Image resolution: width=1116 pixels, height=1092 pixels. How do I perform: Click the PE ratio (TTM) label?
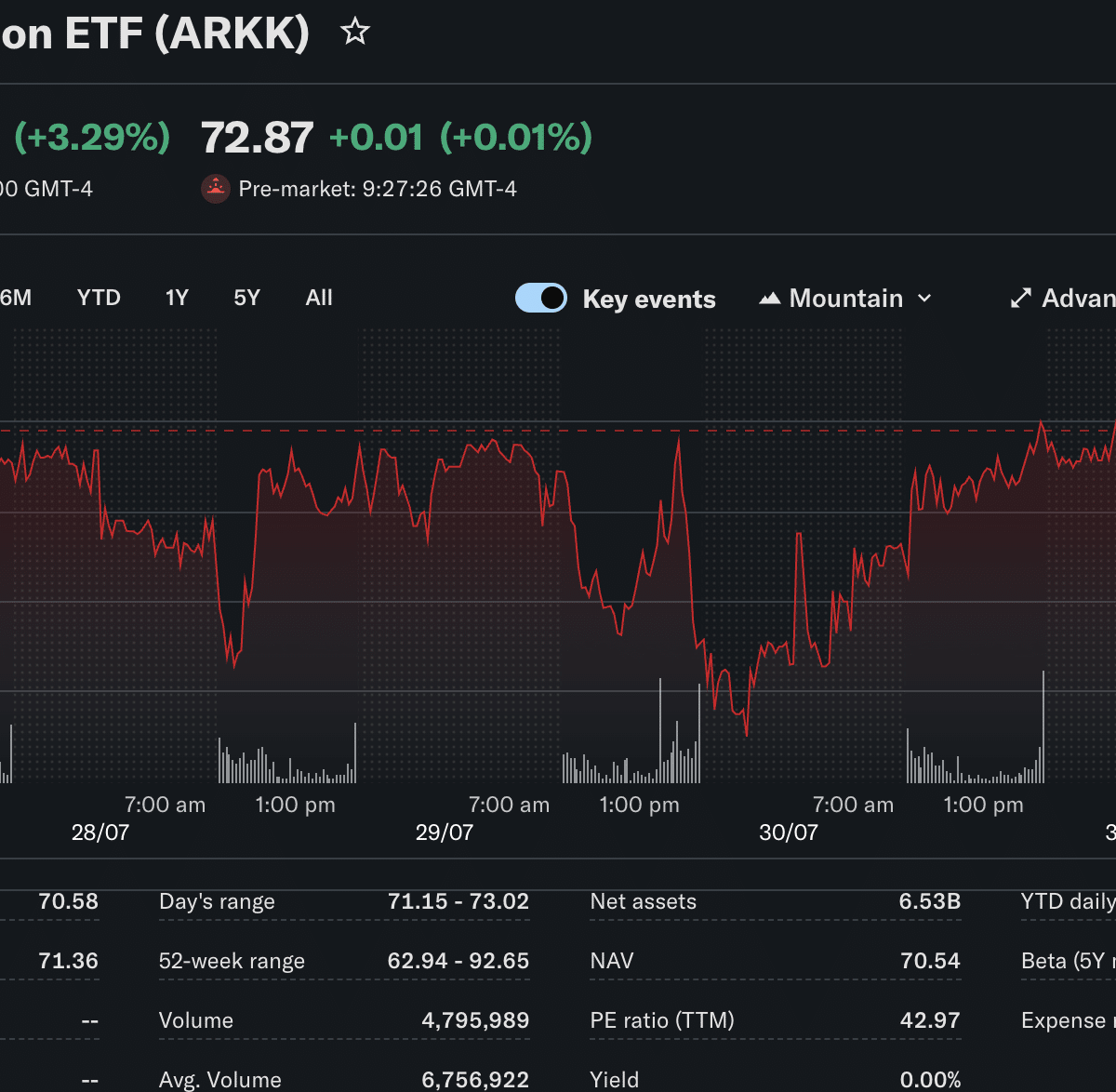pyautogui.click(x=662, y=1020)
